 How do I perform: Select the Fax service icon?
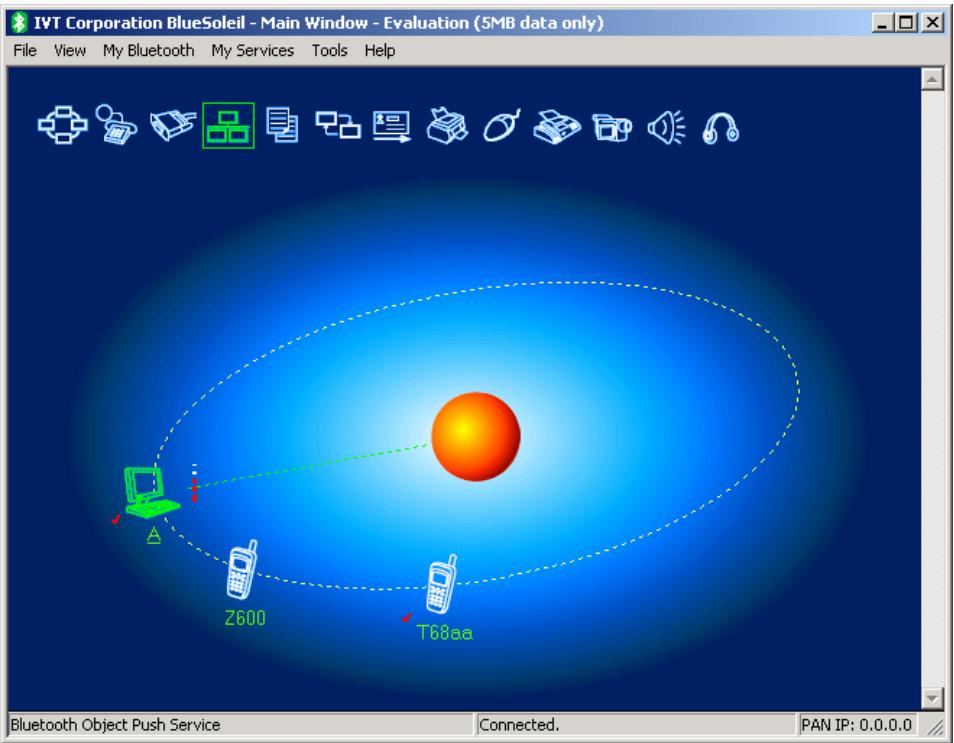557,127
